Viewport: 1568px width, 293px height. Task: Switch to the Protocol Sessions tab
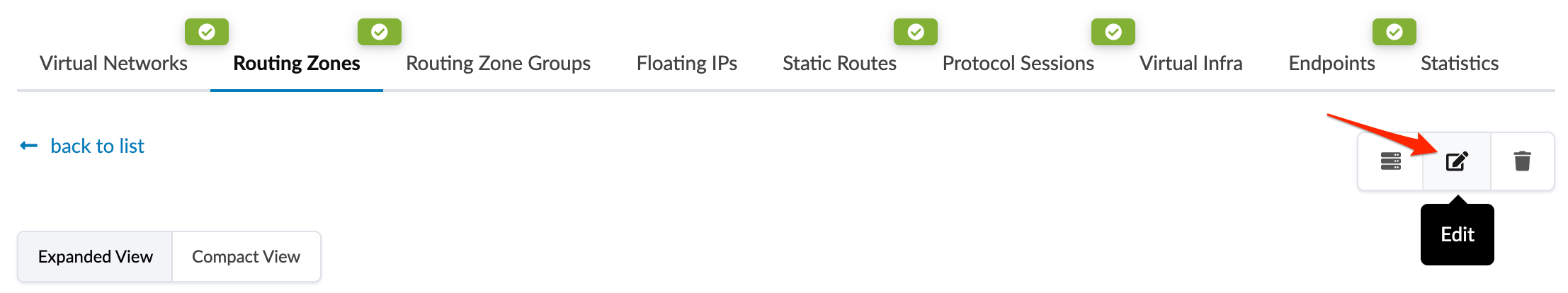click(1018, 64)
